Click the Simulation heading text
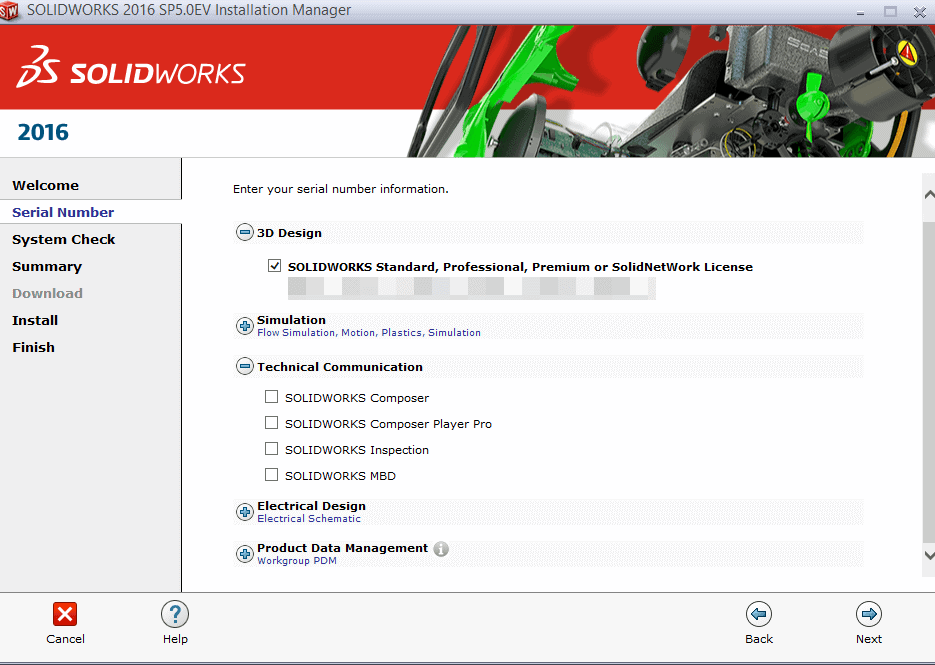The height and width of the screenshot is (665, 935). (x=291, y=320)
